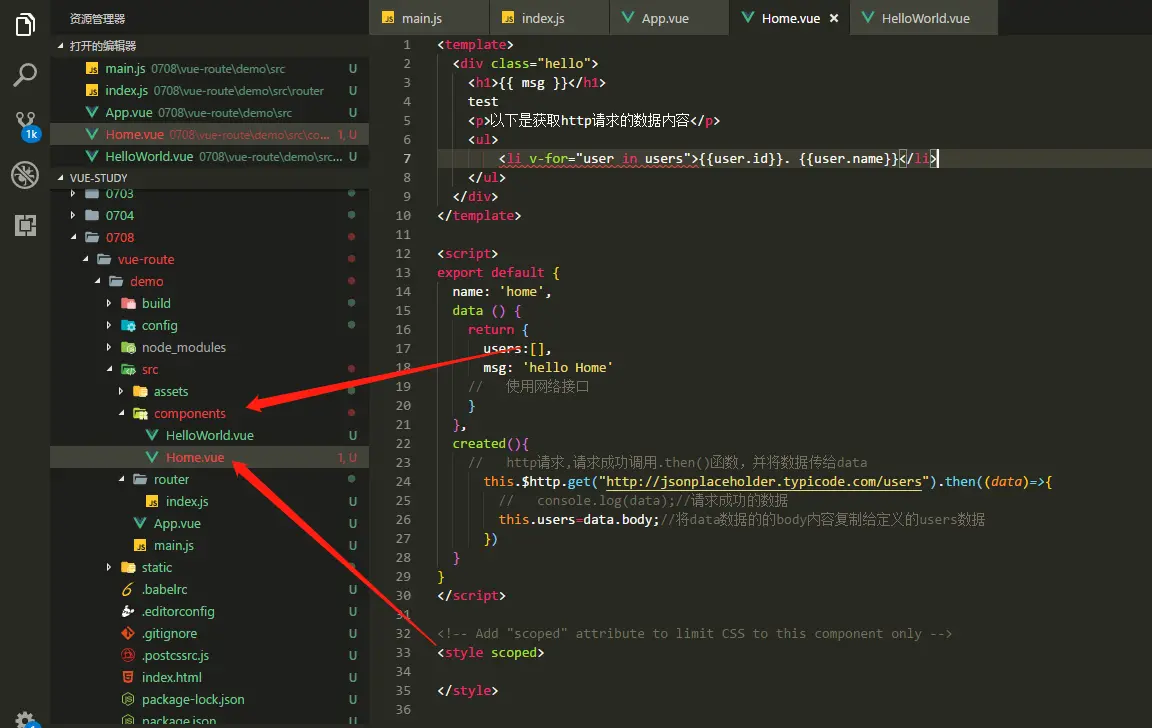Image resolution: width=1152 pixels, height=728 pixels.
Task: Click the "<style scoped>" tag text
Action: (490, 652)
